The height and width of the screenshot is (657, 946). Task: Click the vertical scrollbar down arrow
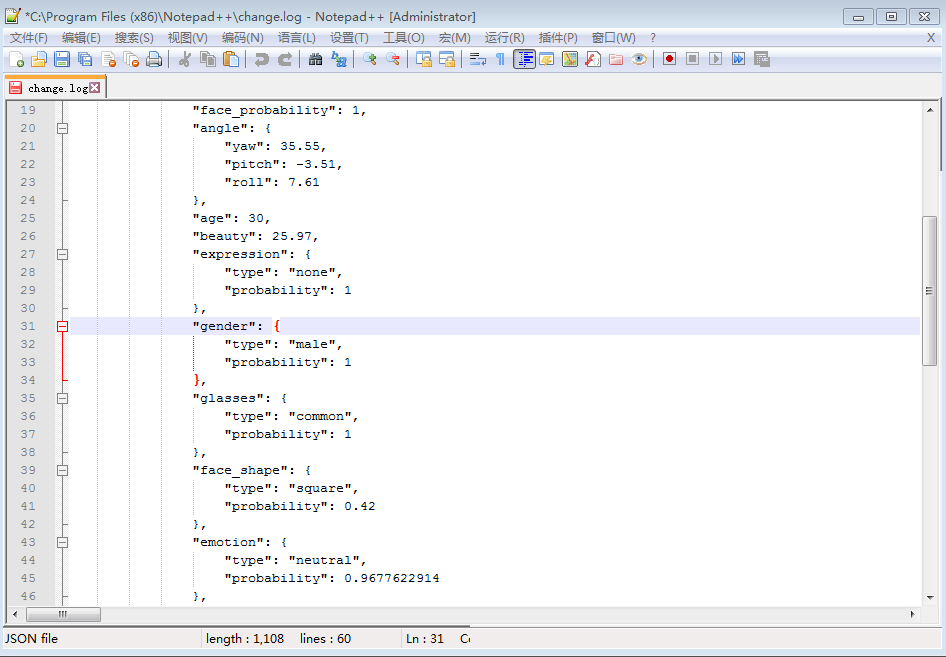[930, 598]
